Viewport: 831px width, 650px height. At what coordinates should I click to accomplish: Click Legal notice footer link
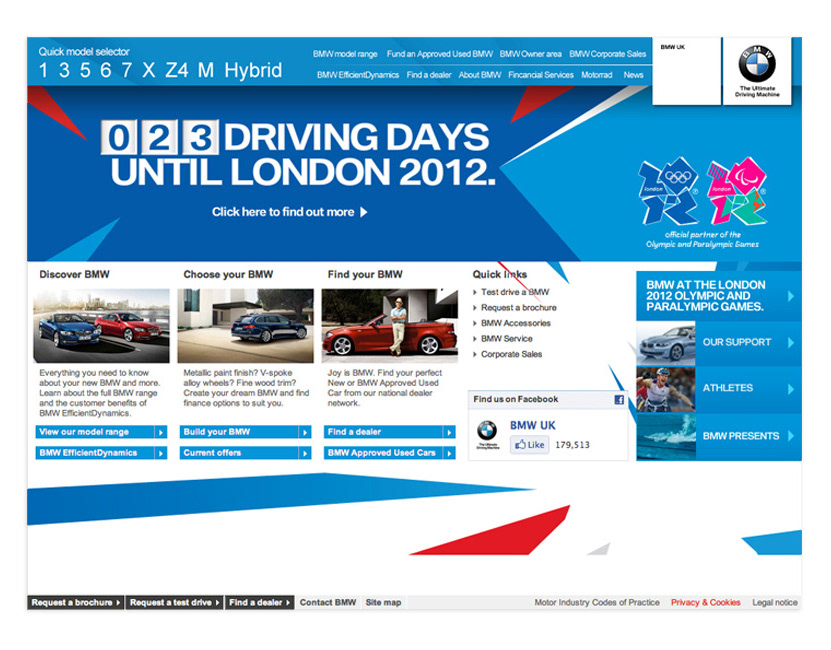[x=775, y=603]
